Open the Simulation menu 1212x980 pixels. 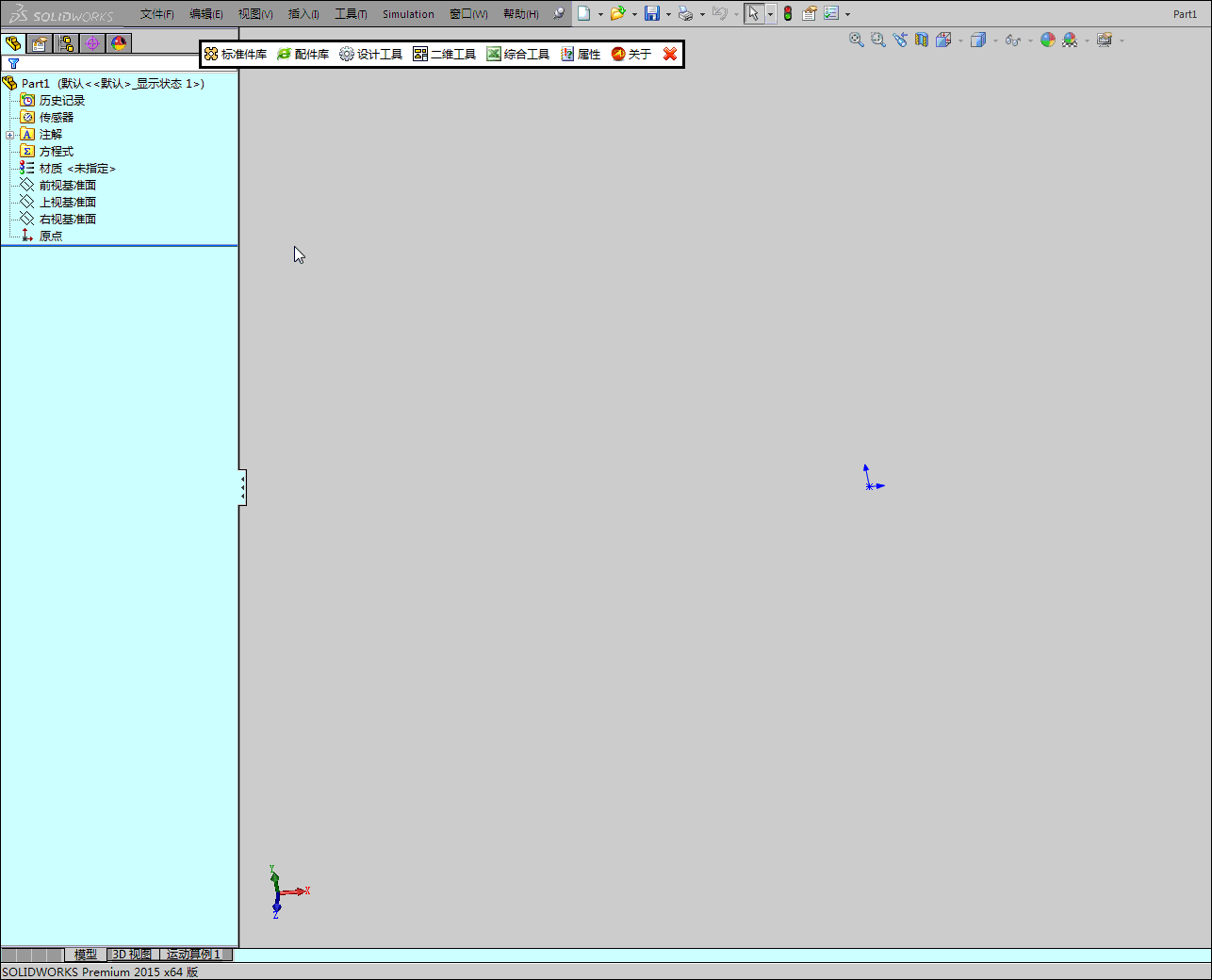pos(407,13)
